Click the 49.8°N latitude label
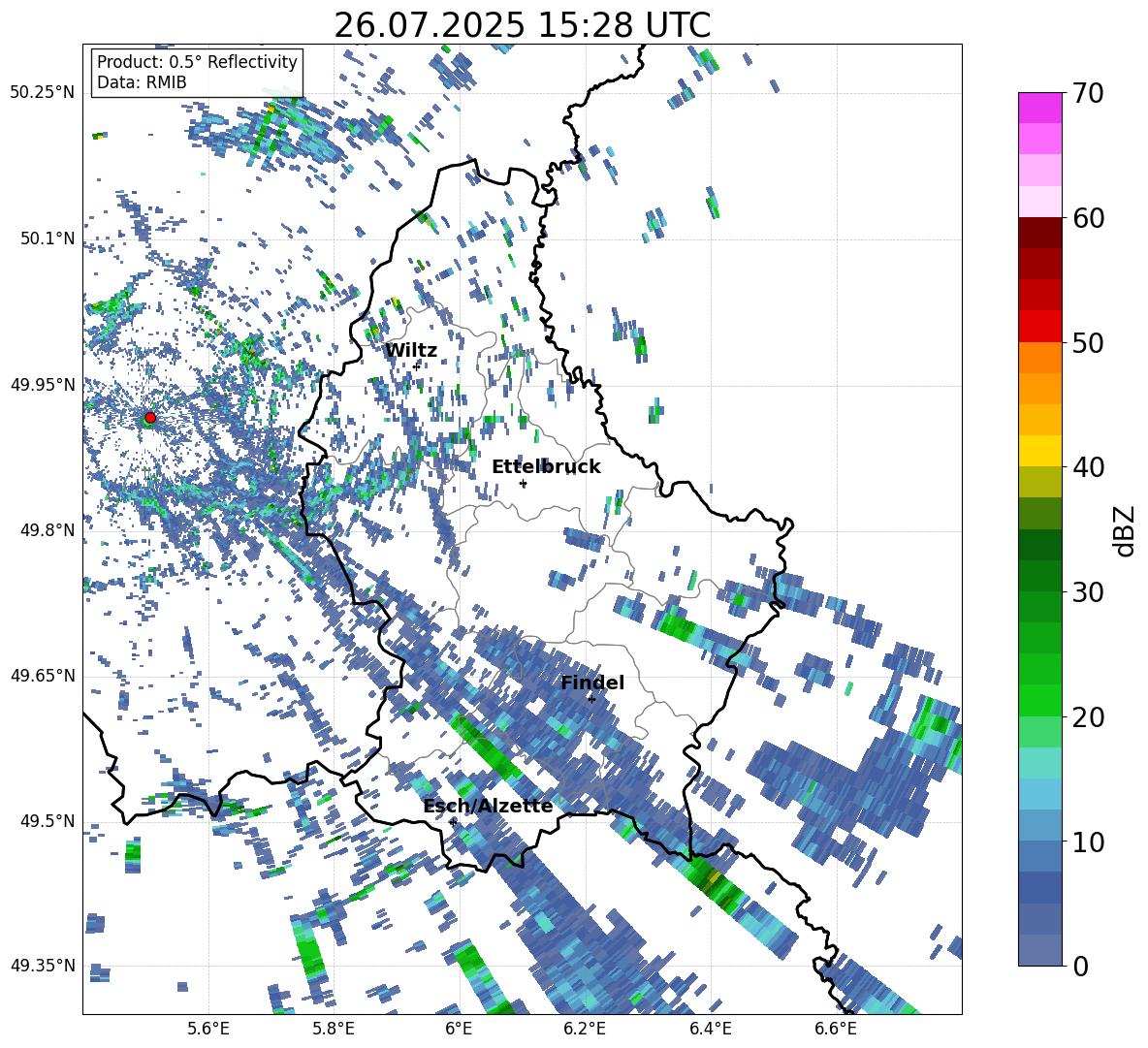Image resolution: width=1148 pixels, height=1048 pixels. (x=48, y=530)
